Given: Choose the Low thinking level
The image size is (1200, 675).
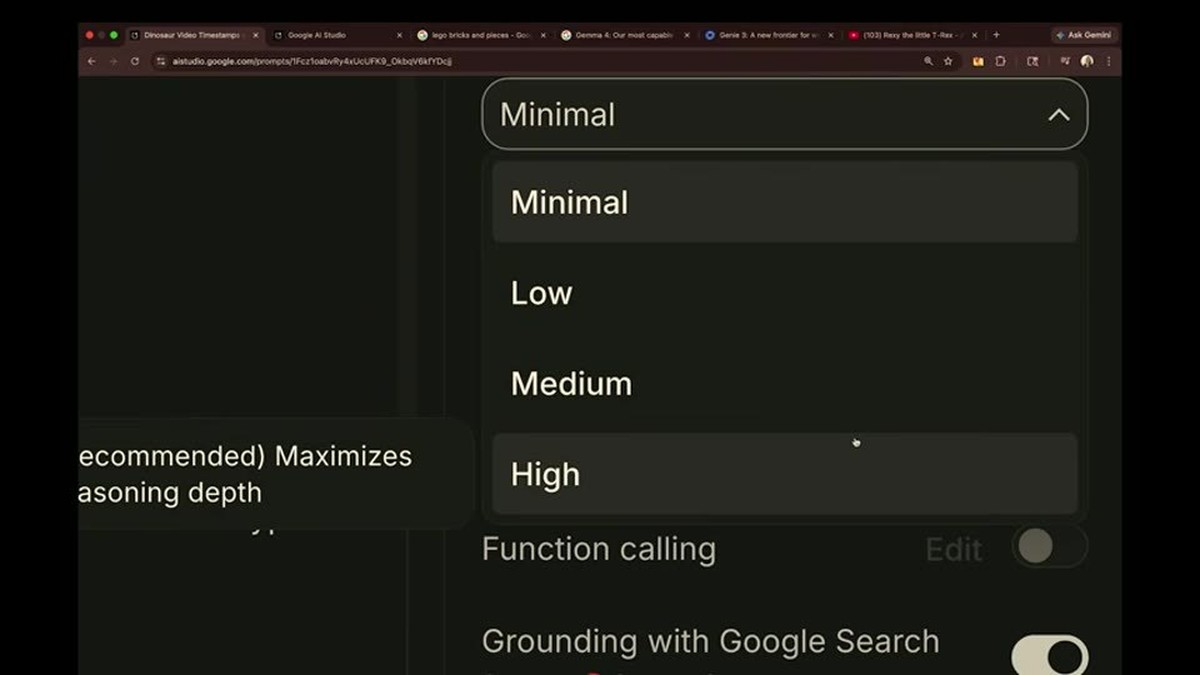Looking at the screenshot, I should click(784, 293).
